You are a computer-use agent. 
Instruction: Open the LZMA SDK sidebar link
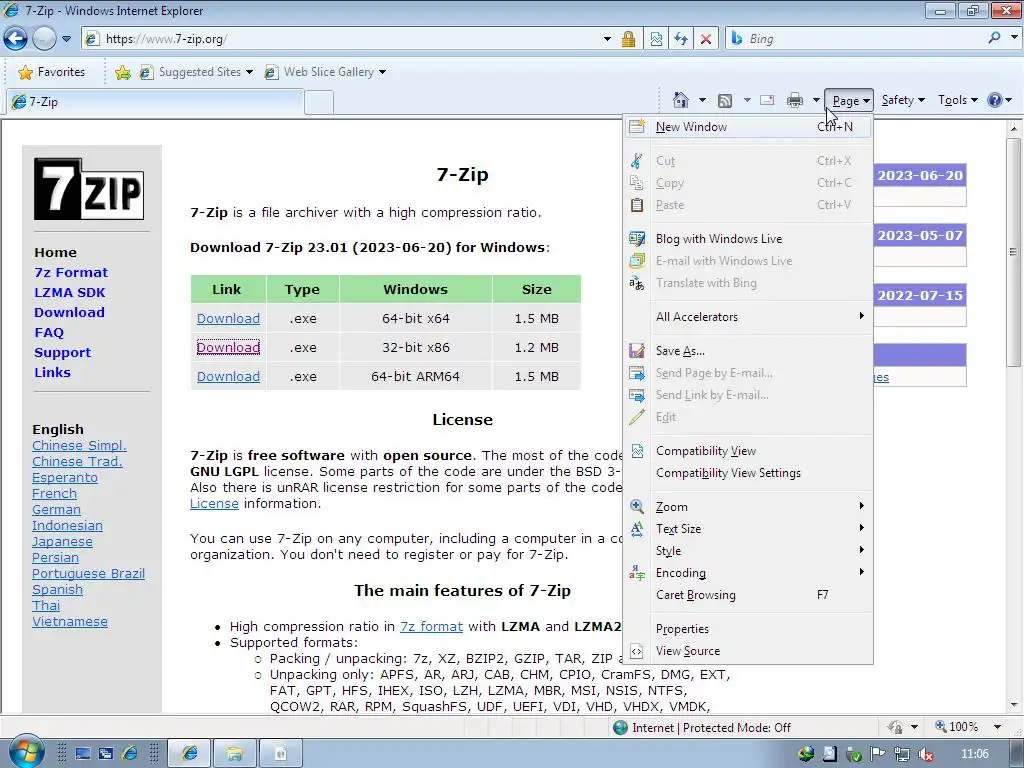tap(69, 293)
